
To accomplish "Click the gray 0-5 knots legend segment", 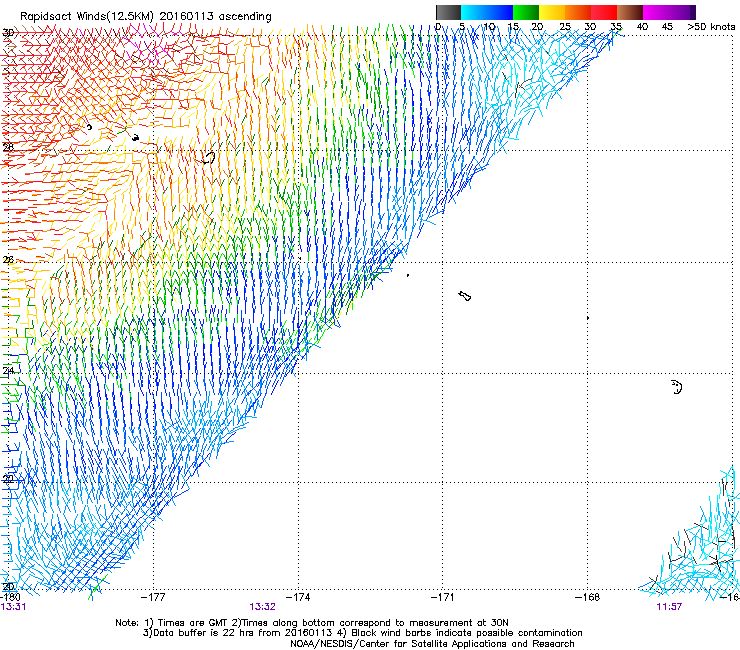I will [x=448, y=12].
